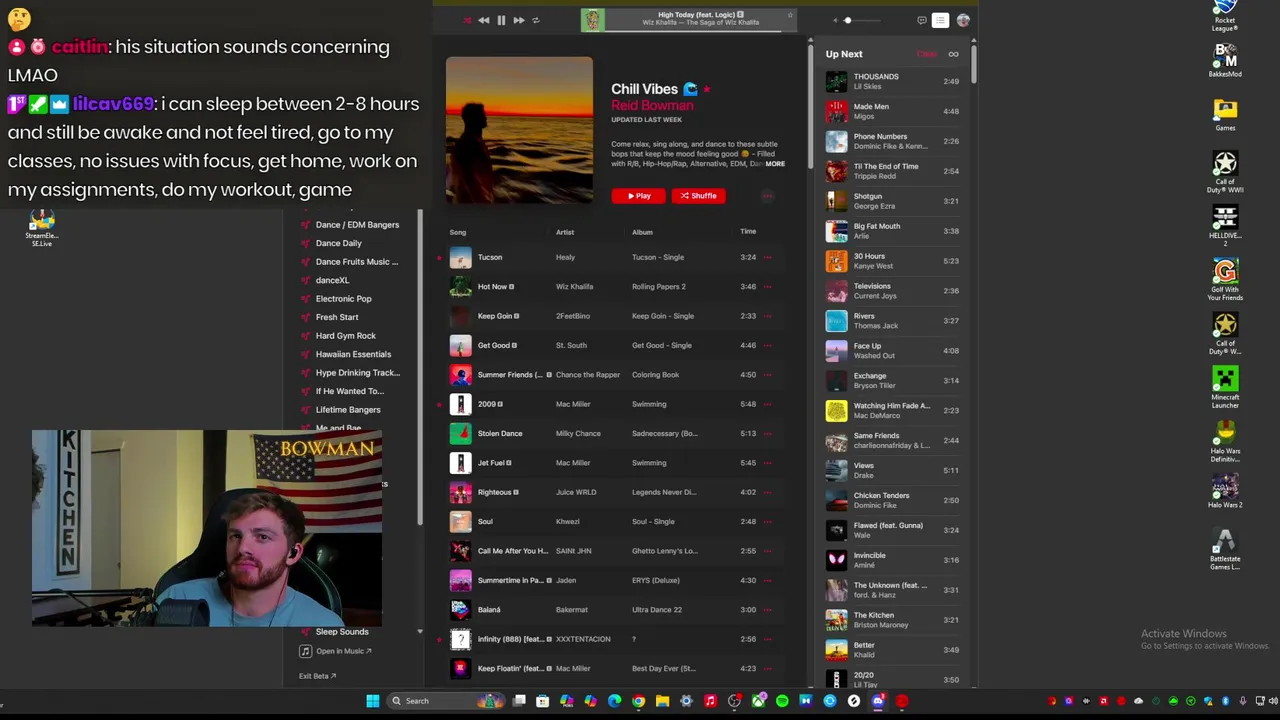Sort the track list by Time column
The height and width of the screenshot is (720, 1280).
tap(748, 231)
